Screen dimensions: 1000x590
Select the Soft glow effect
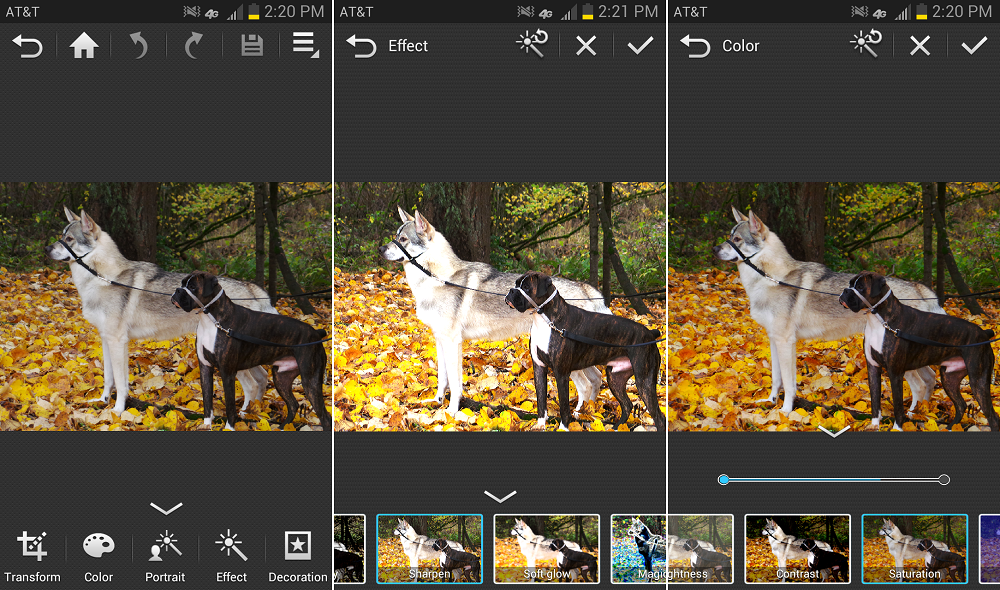click(x=546, y=548)
